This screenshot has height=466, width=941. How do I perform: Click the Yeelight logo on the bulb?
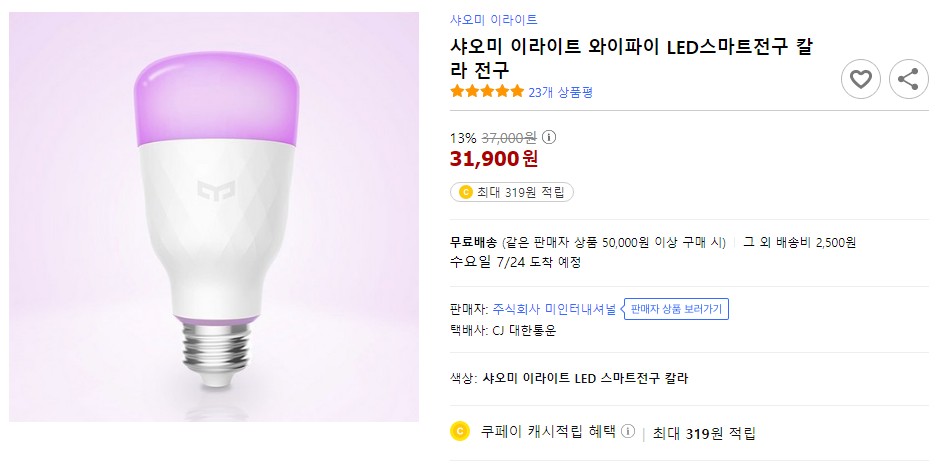[x=211, y=189]
